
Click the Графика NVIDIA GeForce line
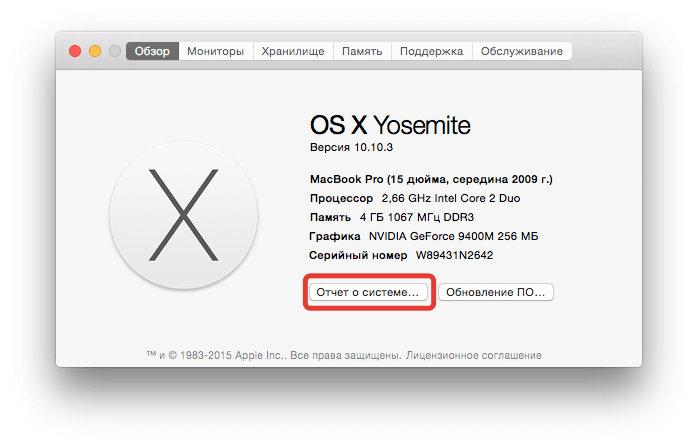(424, 236)
